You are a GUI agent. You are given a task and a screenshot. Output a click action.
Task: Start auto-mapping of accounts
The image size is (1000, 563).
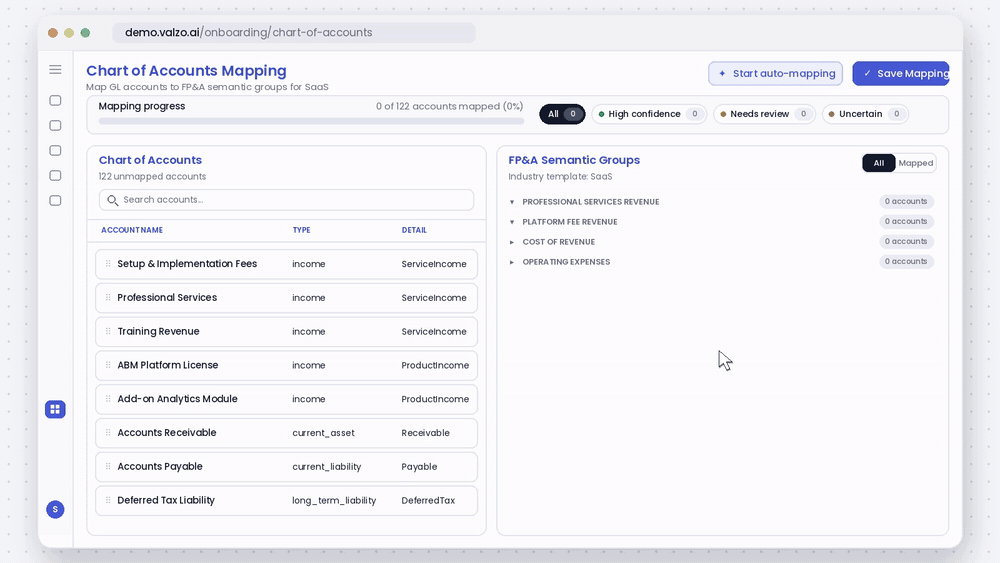776,73
